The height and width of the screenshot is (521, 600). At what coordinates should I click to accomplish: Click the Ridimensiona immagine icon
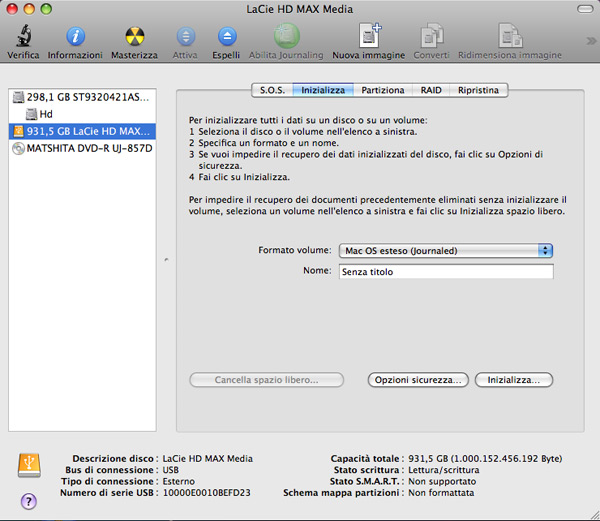pos(510,36)
